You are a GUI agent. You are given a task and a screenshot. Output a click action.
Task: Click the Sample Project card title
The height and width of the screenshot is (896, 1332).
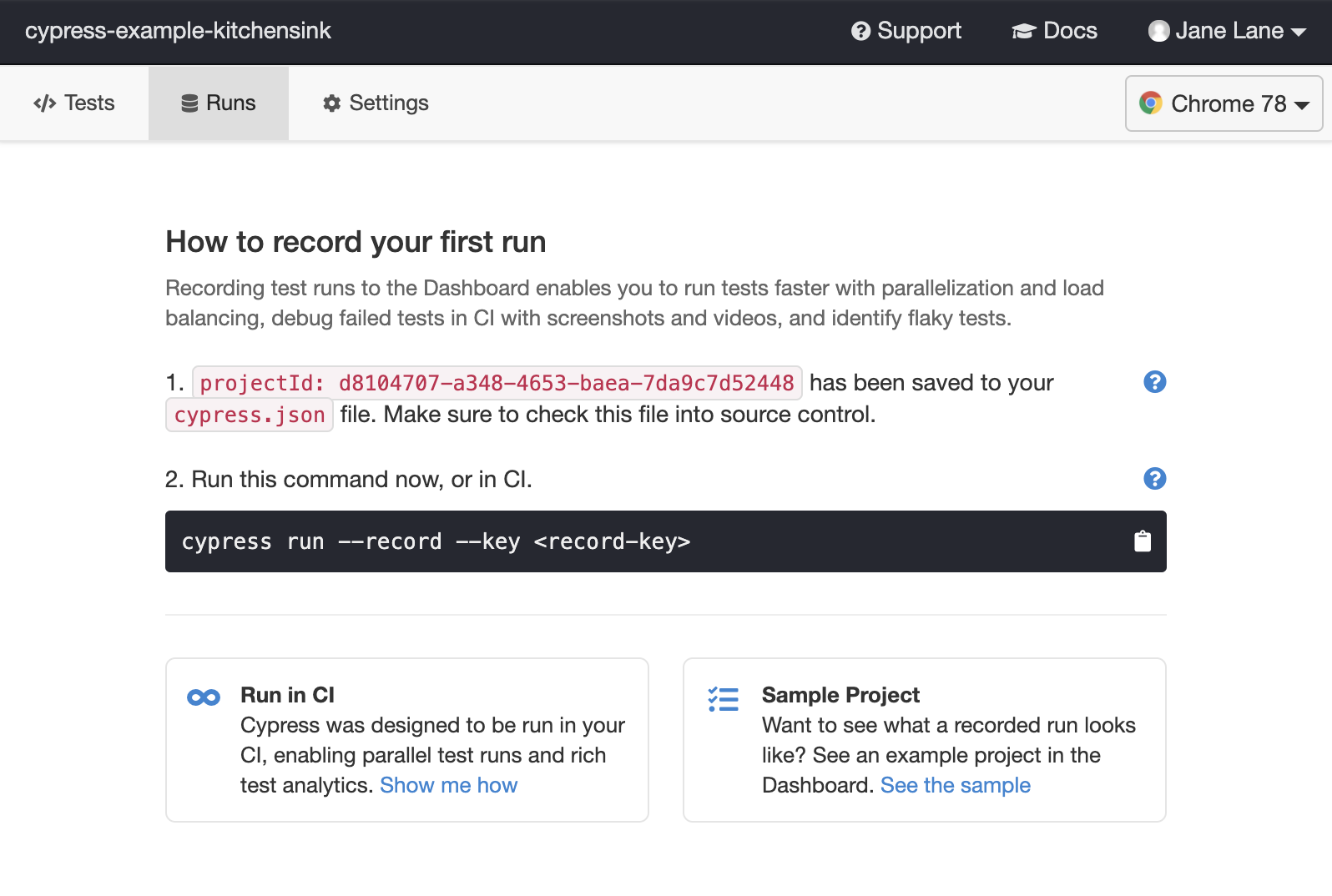click(840, 695)
